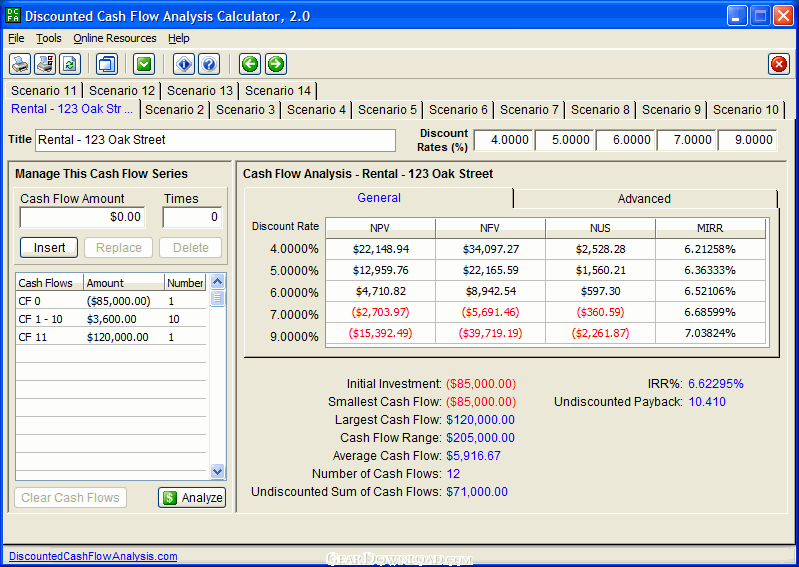Image resolution: width=799 pixels, height=567 pixels.
Task: Click the NFV value $8,942.54
Action: (x=491, y=291)
